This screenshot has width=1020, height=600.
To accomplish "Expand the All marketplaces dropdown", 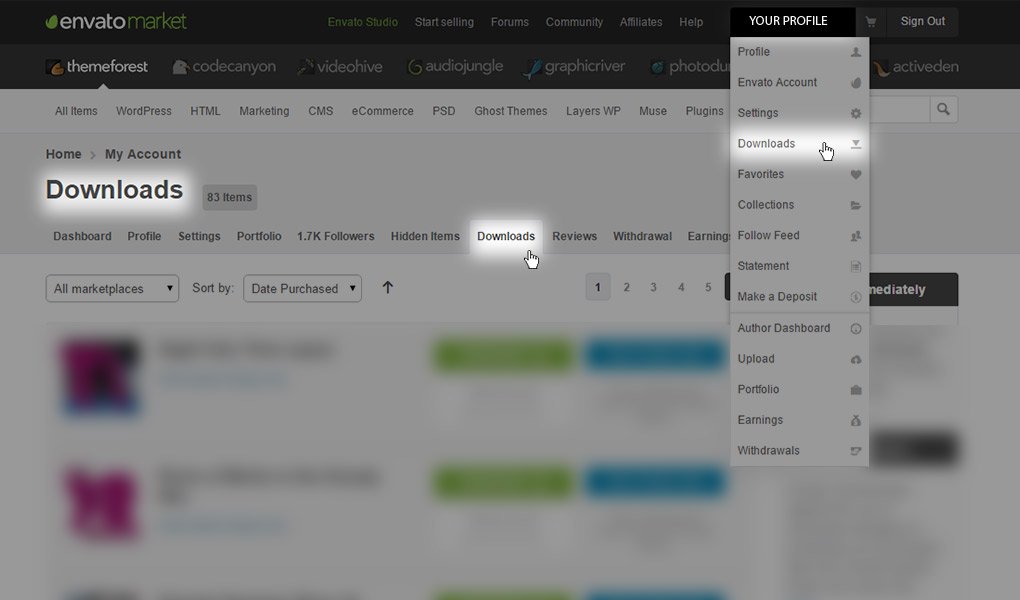I will [x=112, y=289].
